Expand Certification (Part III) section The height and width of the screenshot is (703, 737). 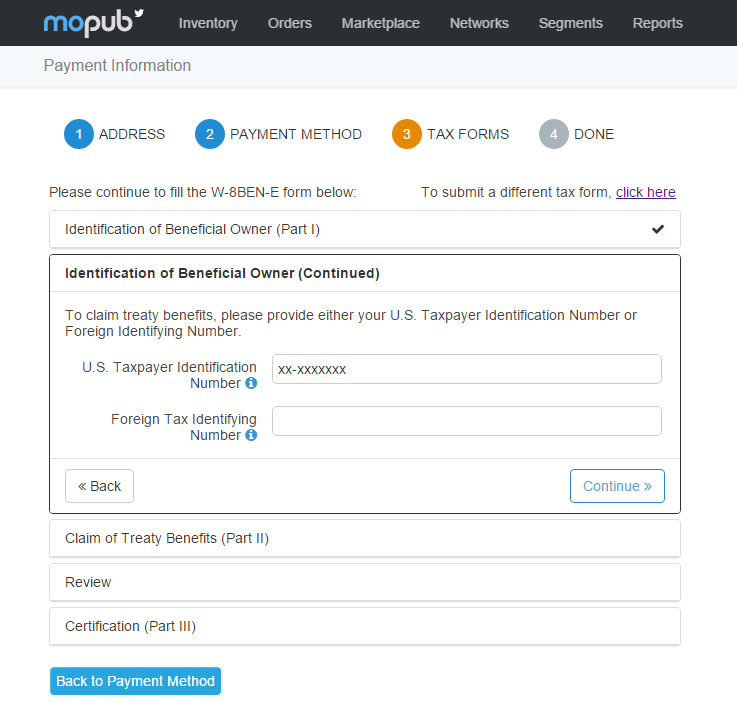click(x=130, y=626)
